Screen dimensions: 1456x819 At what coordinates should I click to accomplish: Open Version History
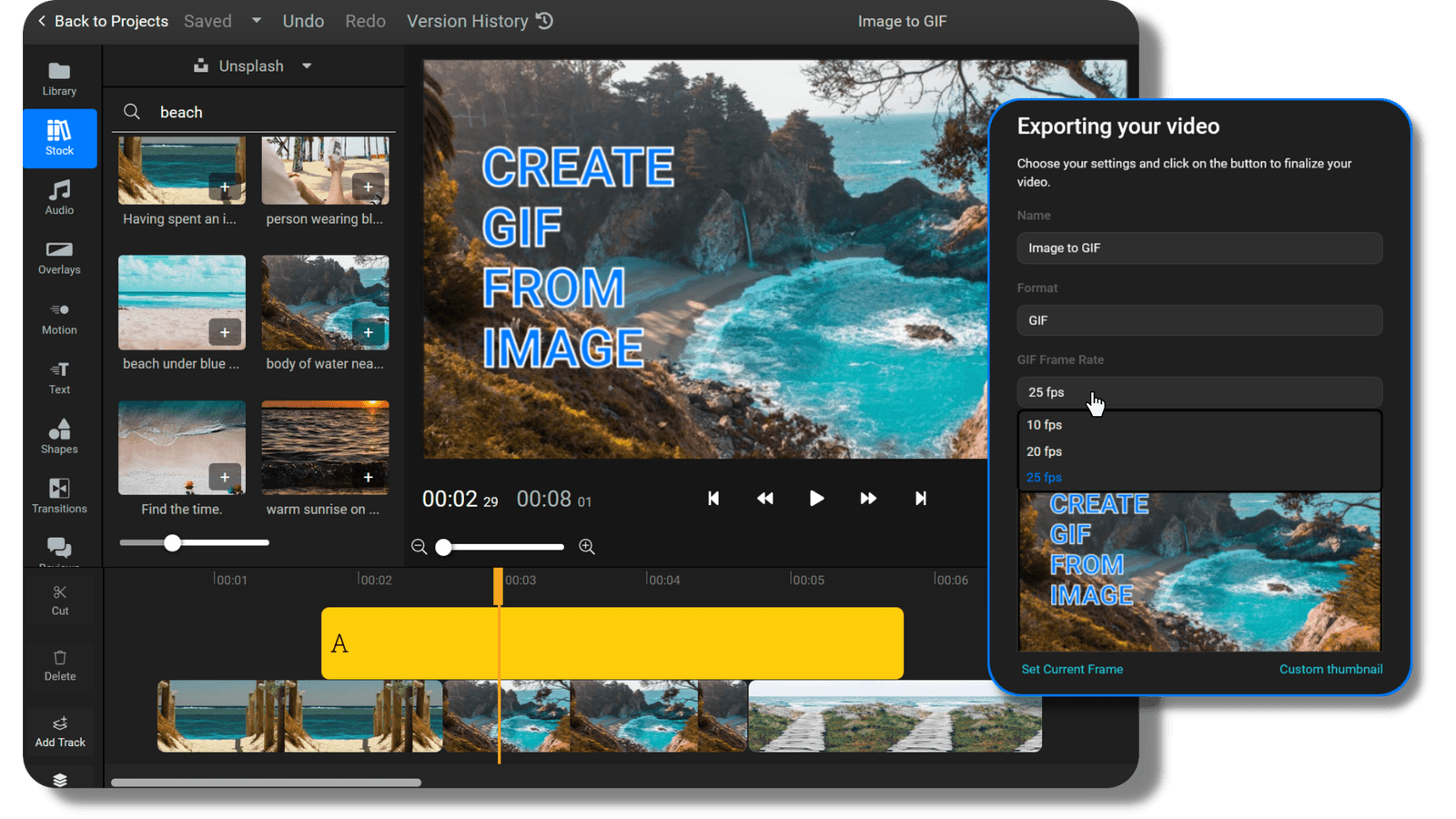[x=479, y=20]
